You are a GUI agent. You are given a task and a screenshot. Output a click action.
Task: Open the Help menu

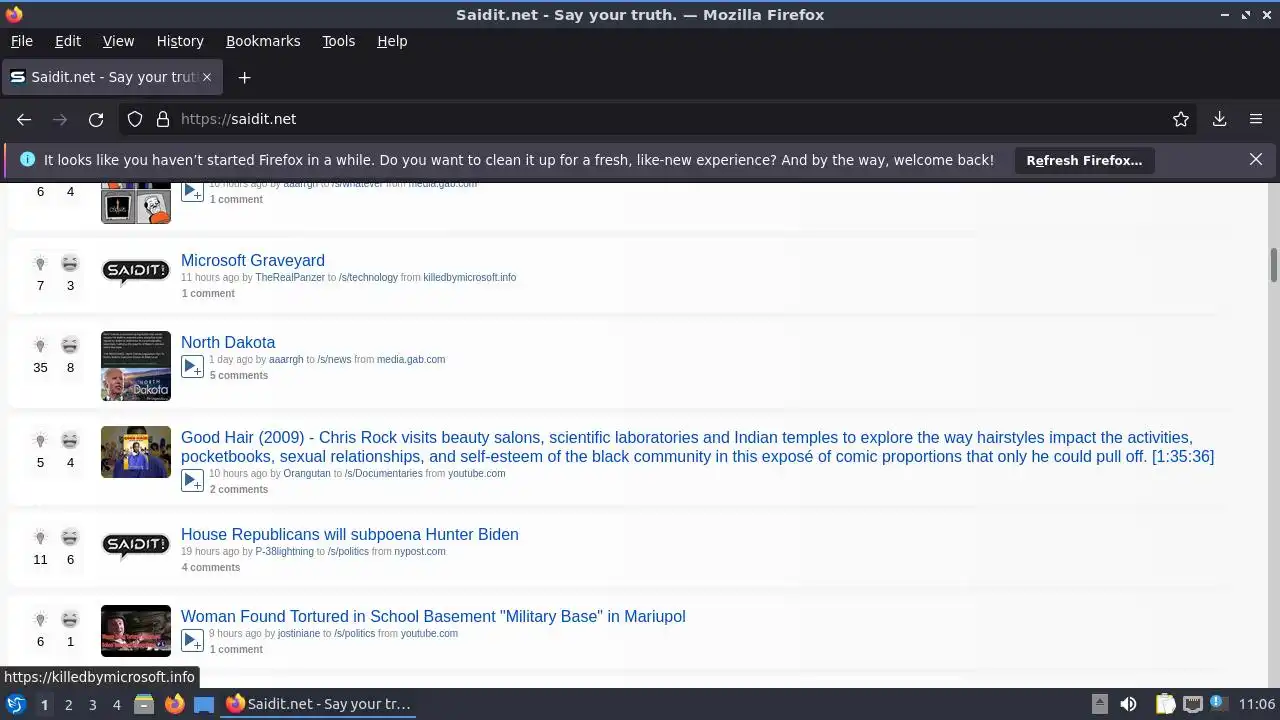click(392, 41)
